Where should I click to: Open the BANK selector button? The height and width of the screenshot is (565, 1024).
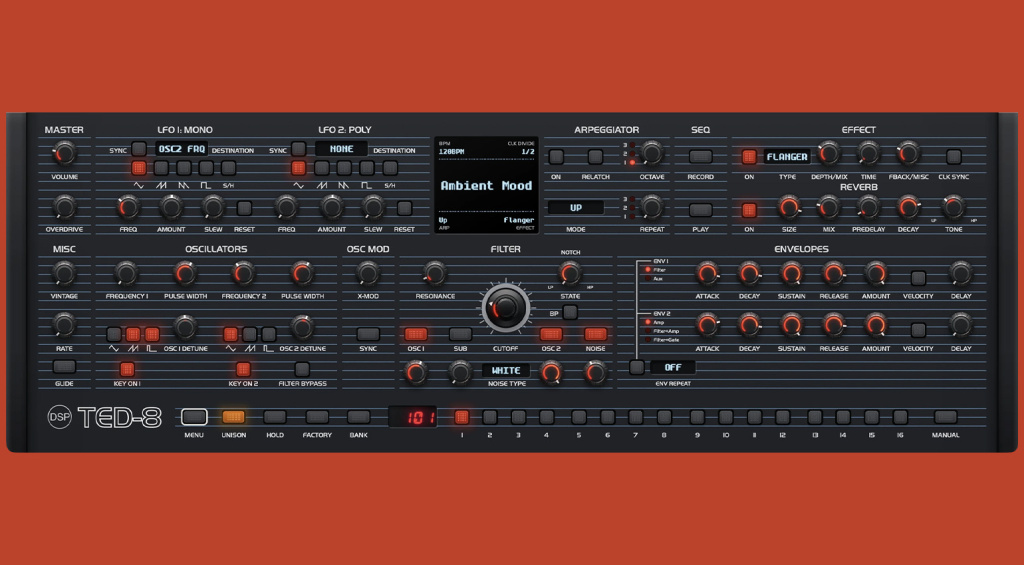coord(358,417)
